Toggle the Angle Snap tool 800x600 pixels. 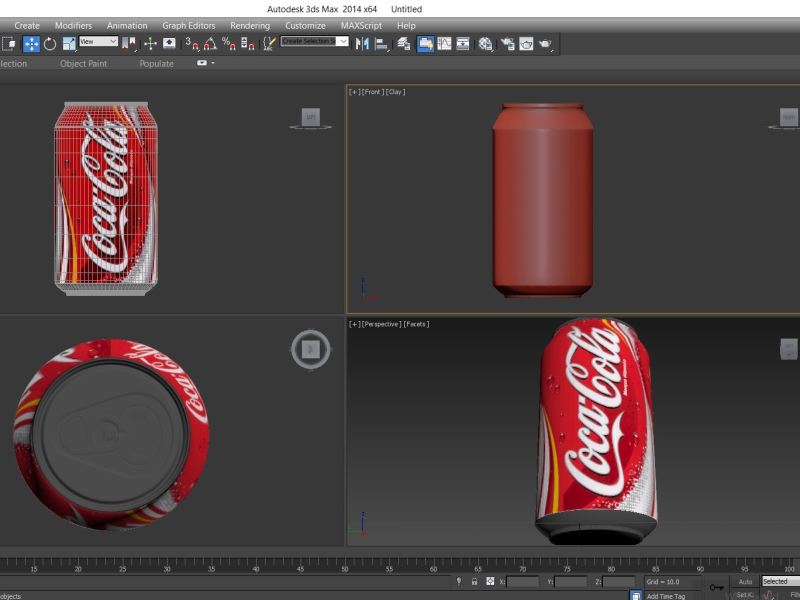point(211,43)
